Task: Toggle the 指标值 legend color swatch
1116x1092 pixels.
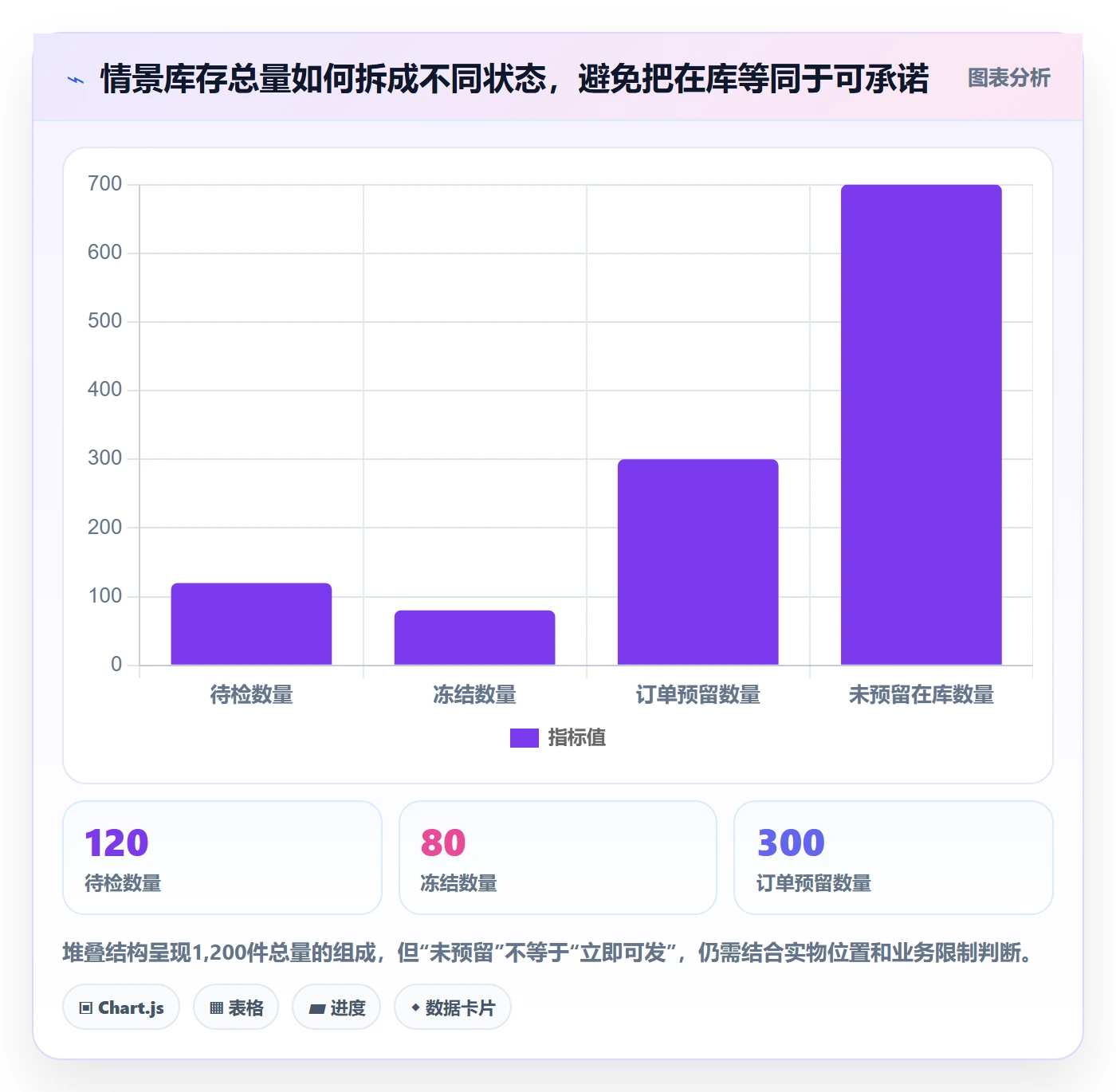Action: (x=524, y=738)
